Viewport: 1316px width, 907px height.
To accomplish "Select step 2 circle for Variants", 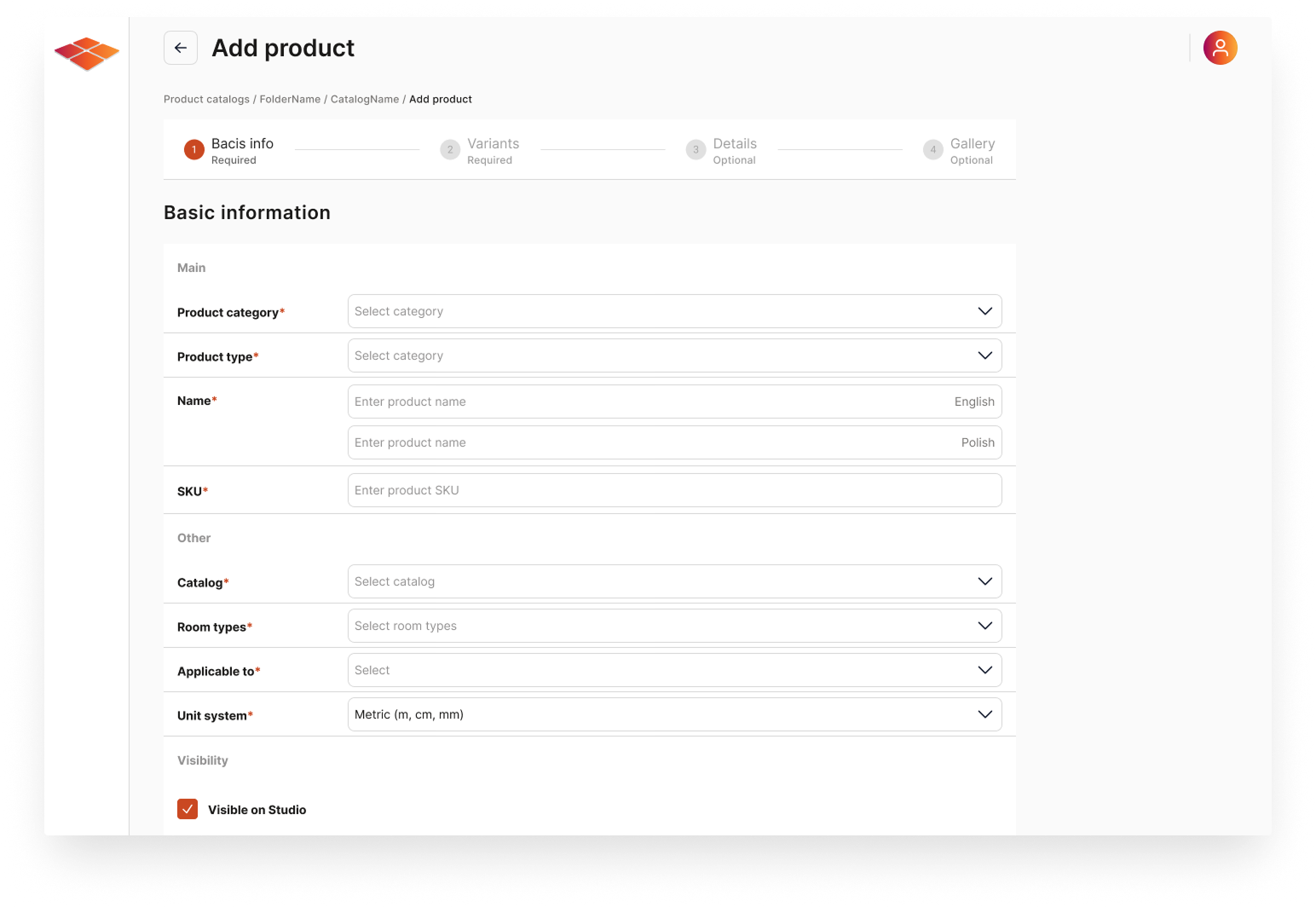I will tap(450, 149).
